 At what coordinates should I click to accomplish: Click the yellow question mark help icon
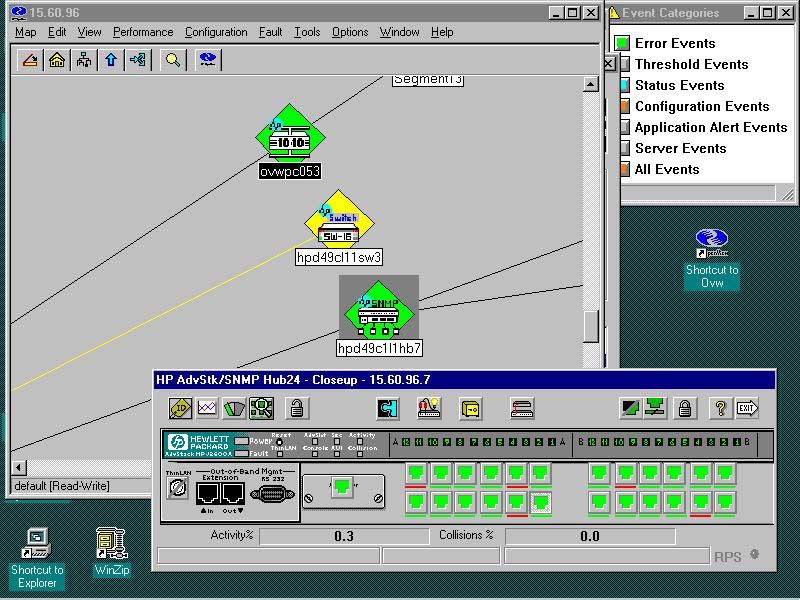click(720, 408)
